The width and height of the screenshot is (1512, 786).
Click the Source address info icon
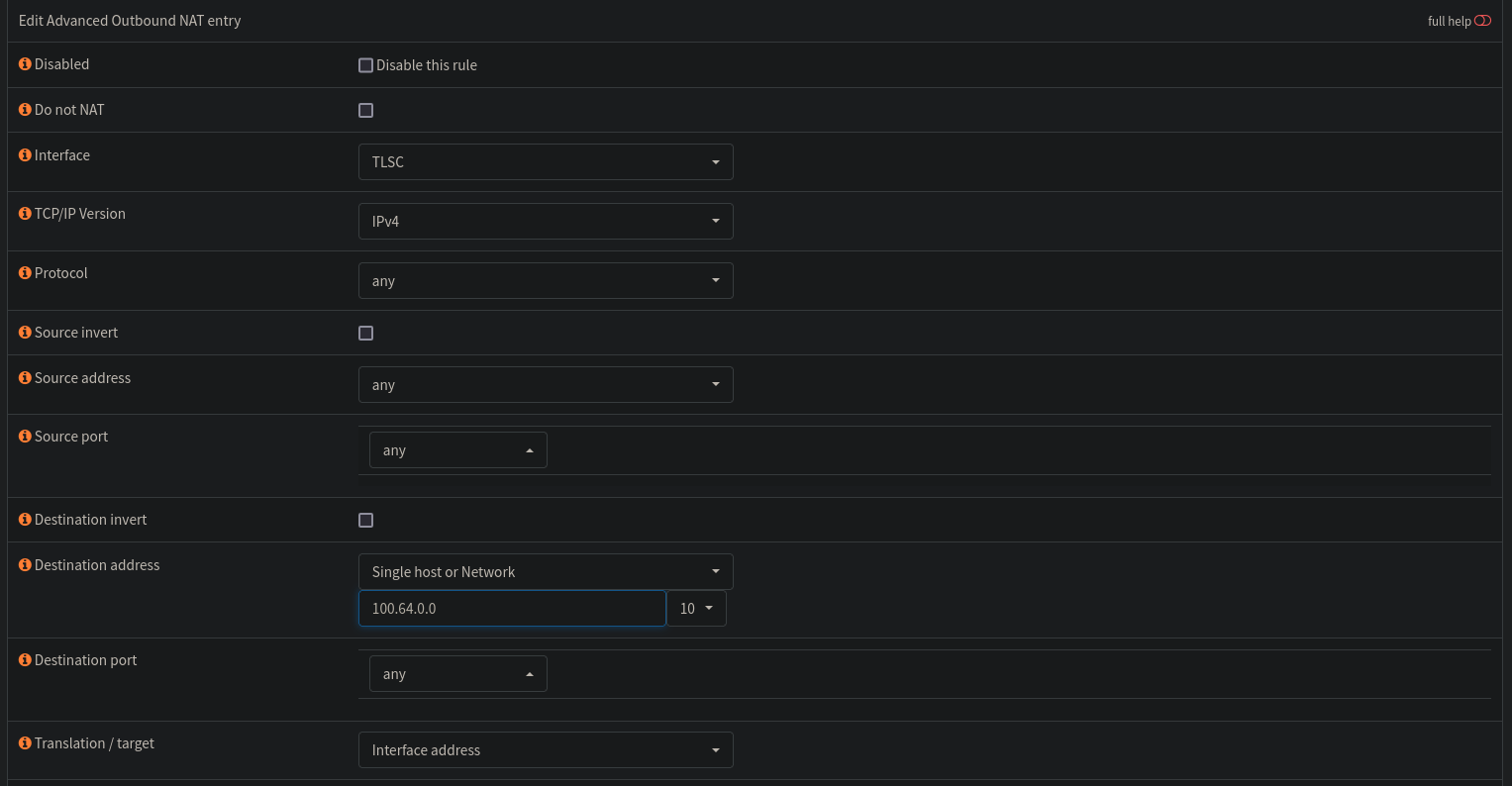(x=26, y=378)
